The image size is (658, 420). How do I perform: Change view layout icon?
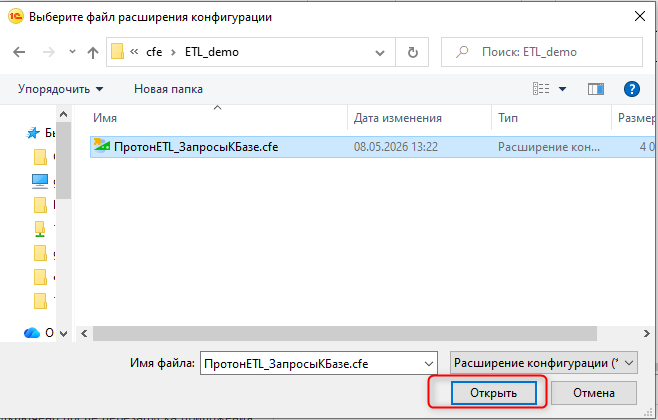(541, 89)
